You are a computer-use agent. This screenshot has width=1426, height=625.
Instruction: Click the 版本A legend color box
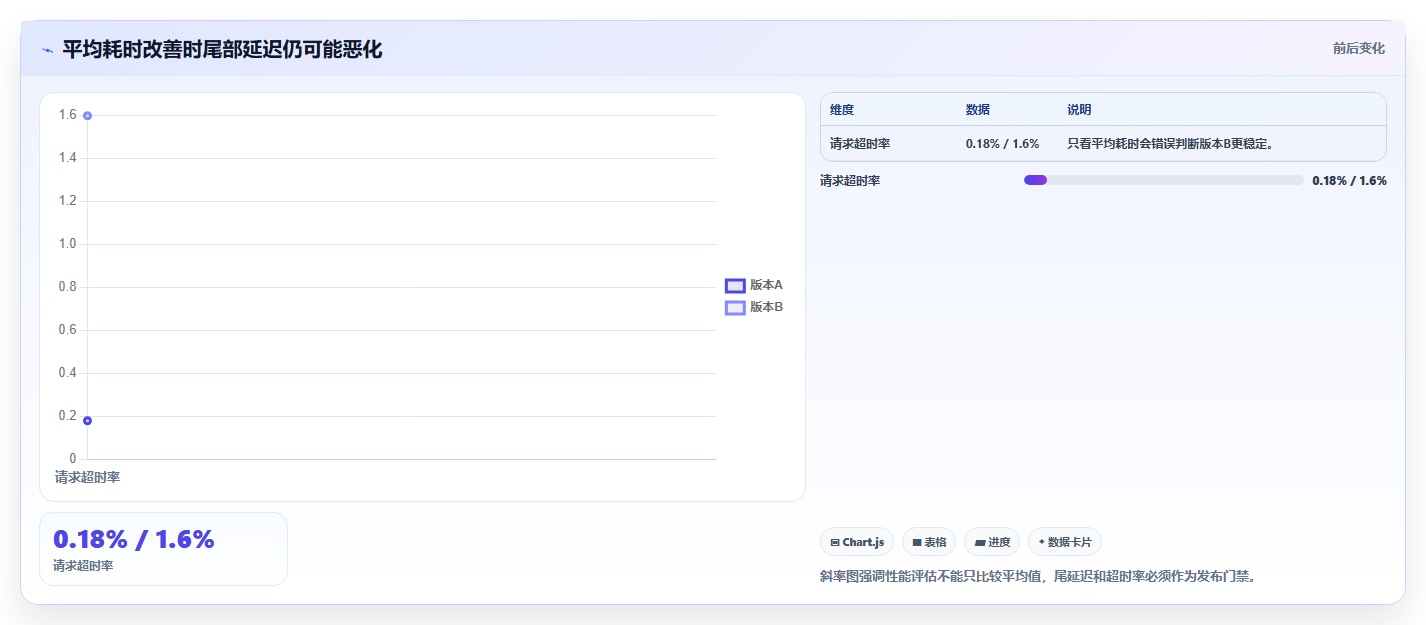coord(735,285)
